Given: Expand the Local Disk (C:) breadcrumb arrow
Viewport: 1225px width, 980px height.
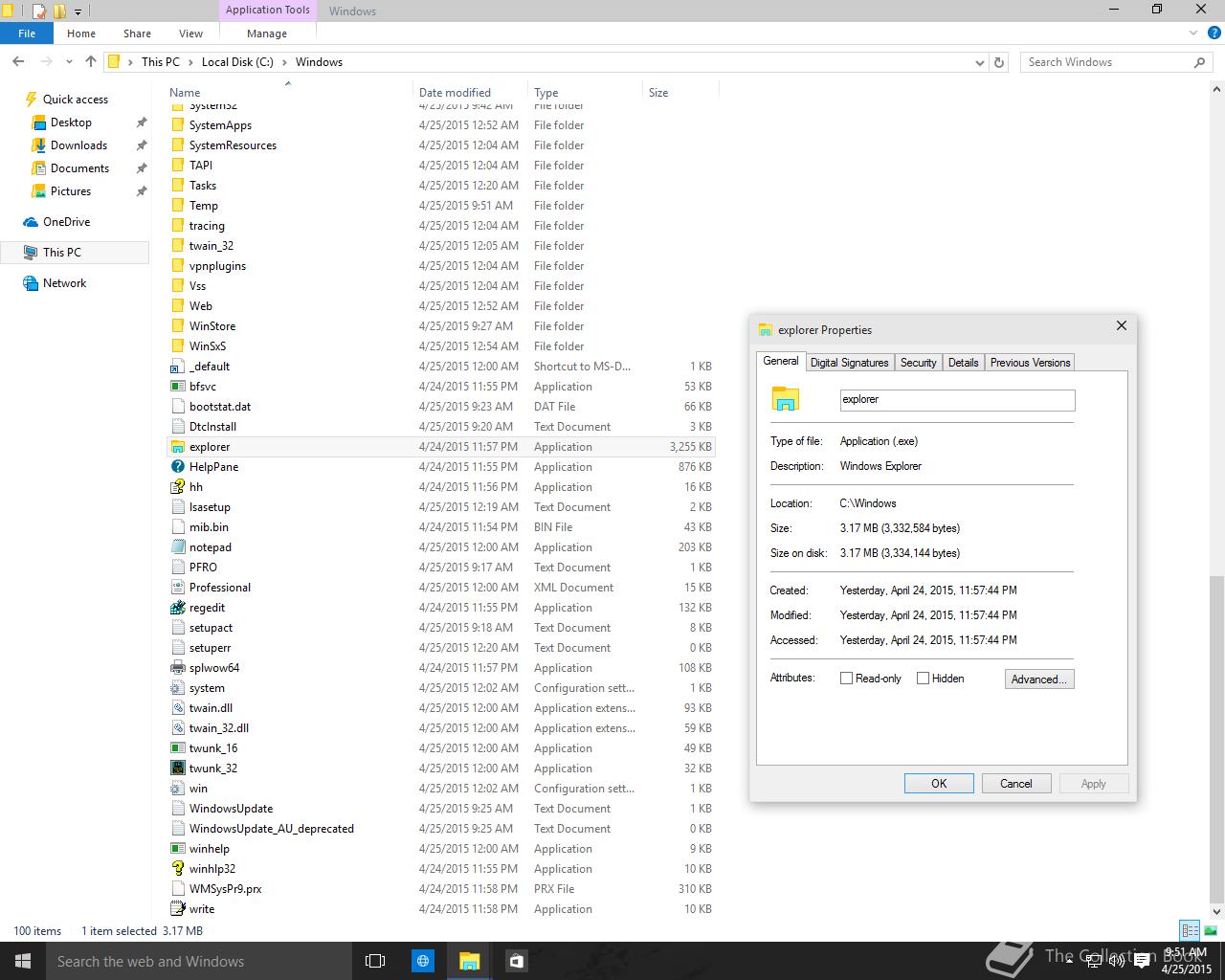Looking at the screenshot, I should tap(283, 62).
